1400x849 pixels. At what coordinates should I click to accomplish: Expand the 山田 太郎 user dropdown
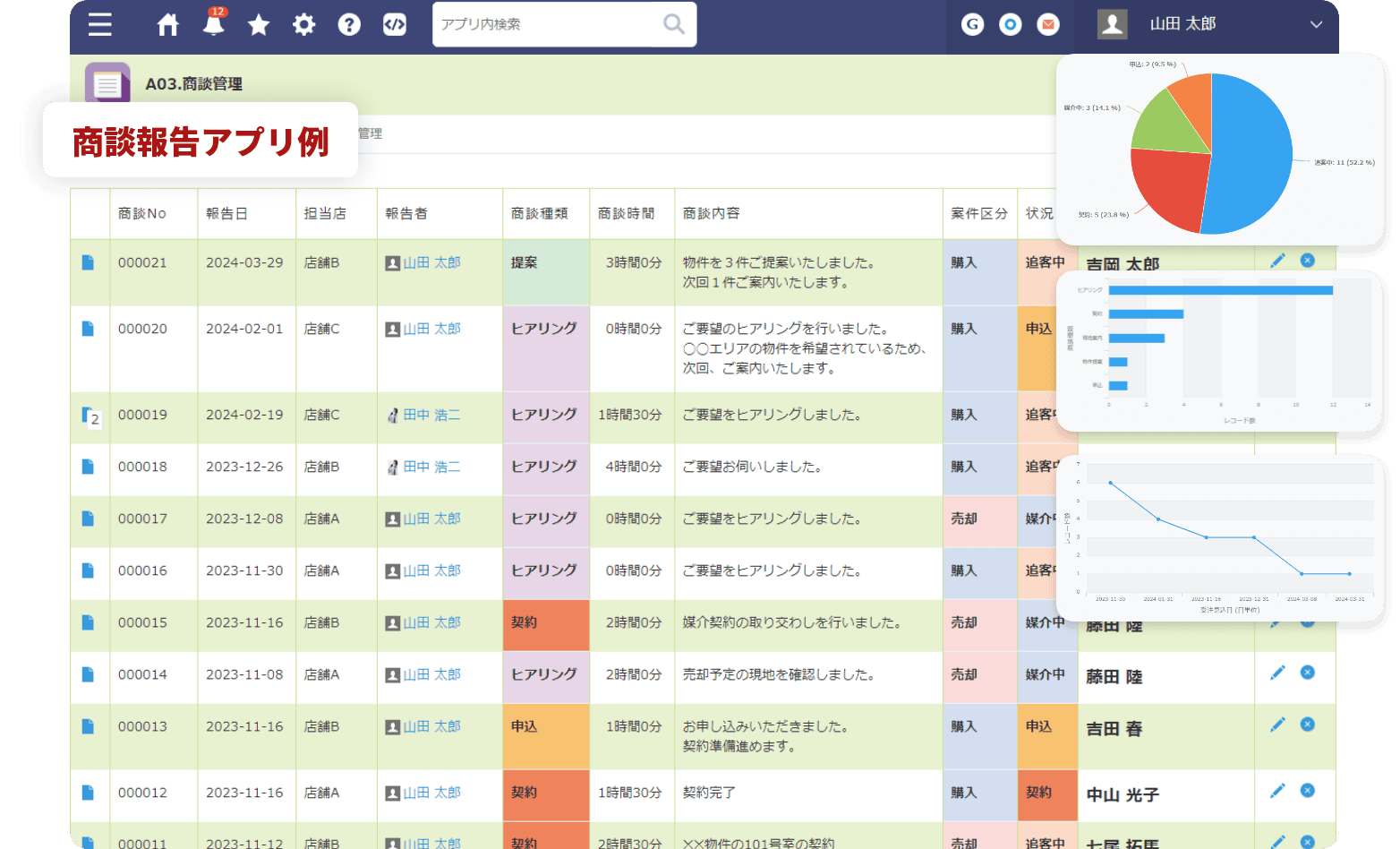(1315, 24)
